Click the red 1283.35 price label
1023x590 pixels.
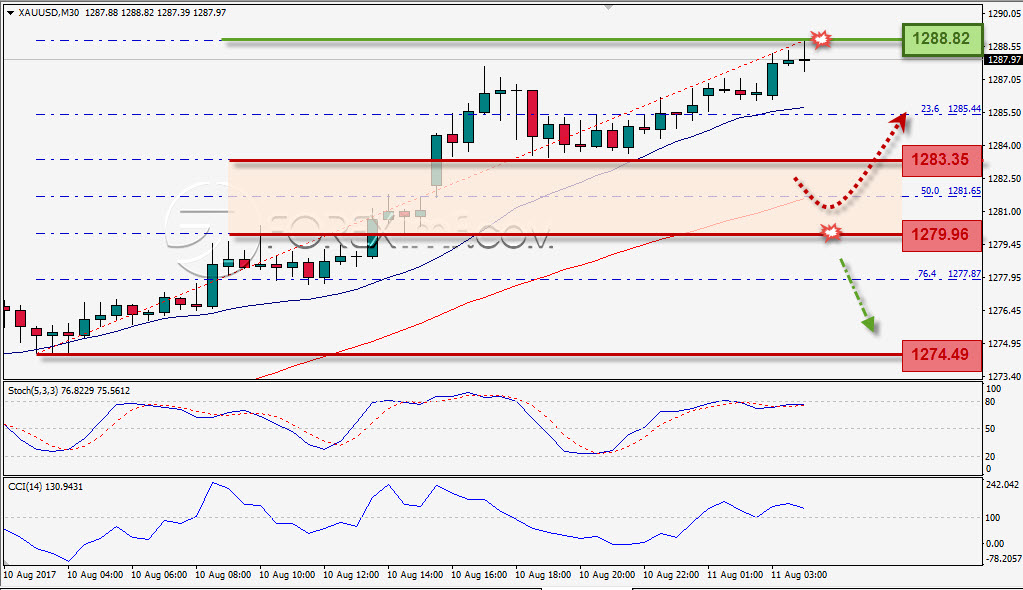tap(941, 161)
